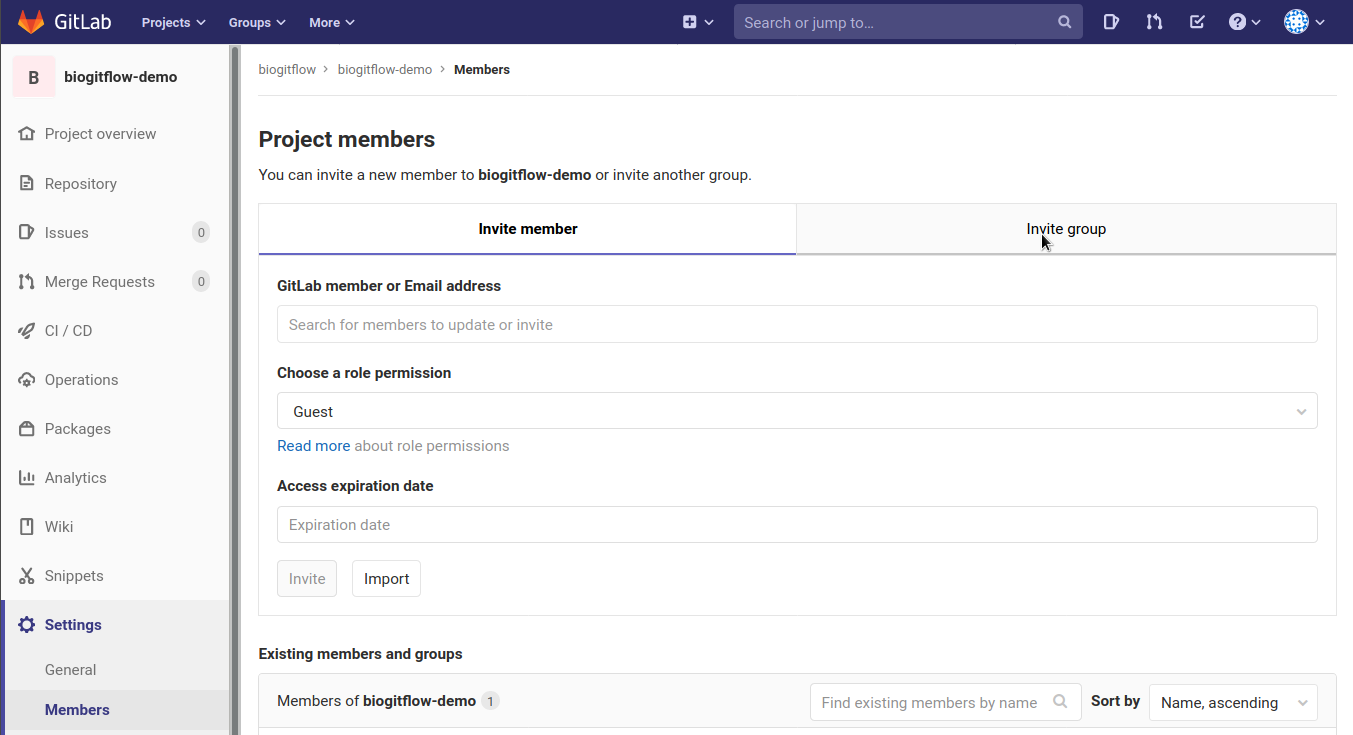
Task: Open Merge requests icon in top navbar
Action: point(1154,22)
